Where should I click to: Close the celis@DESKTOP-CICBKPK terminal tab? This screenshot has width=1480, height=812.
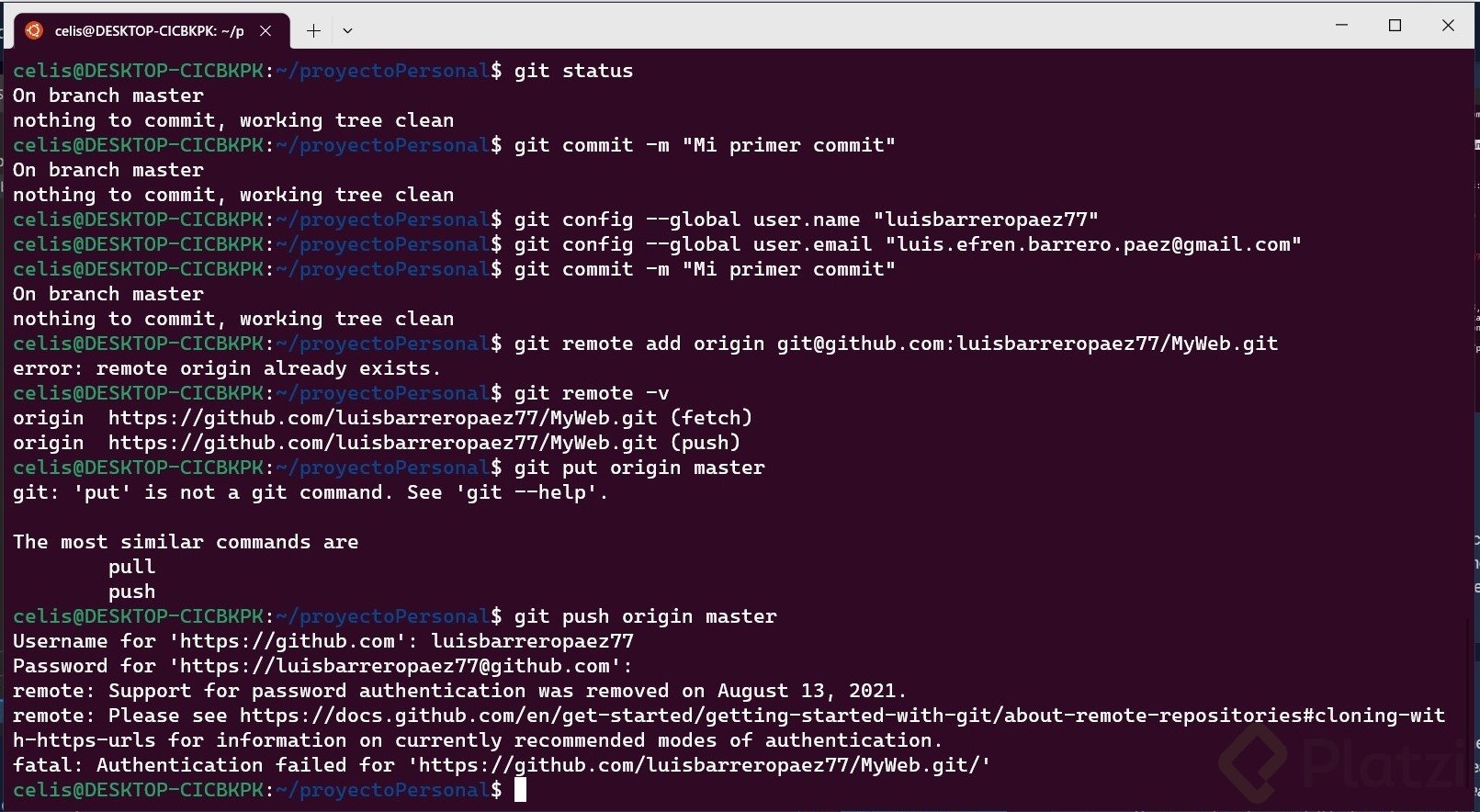[x=265, y=30]
